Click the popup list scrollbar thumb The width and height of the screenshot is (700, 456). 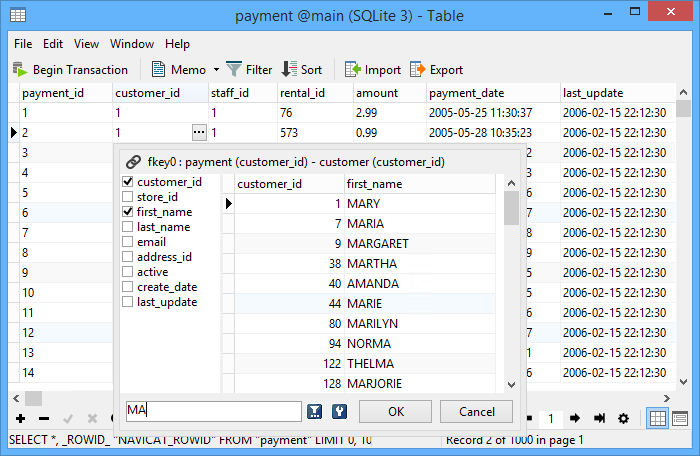pyautogui.click(x=511, y=208)
